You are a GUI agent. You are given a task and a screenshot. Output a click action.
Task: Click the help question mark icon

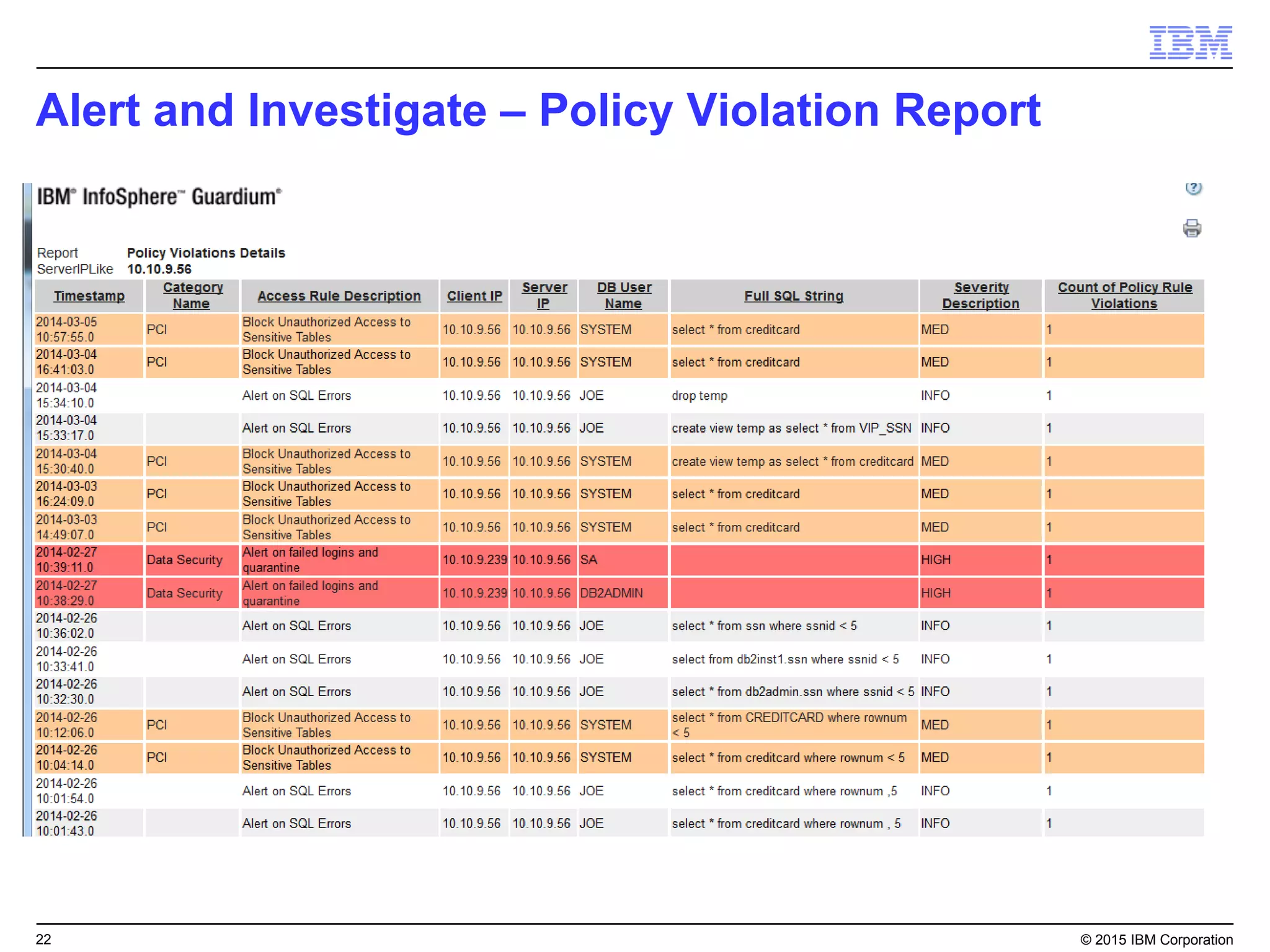[1193, 188]
